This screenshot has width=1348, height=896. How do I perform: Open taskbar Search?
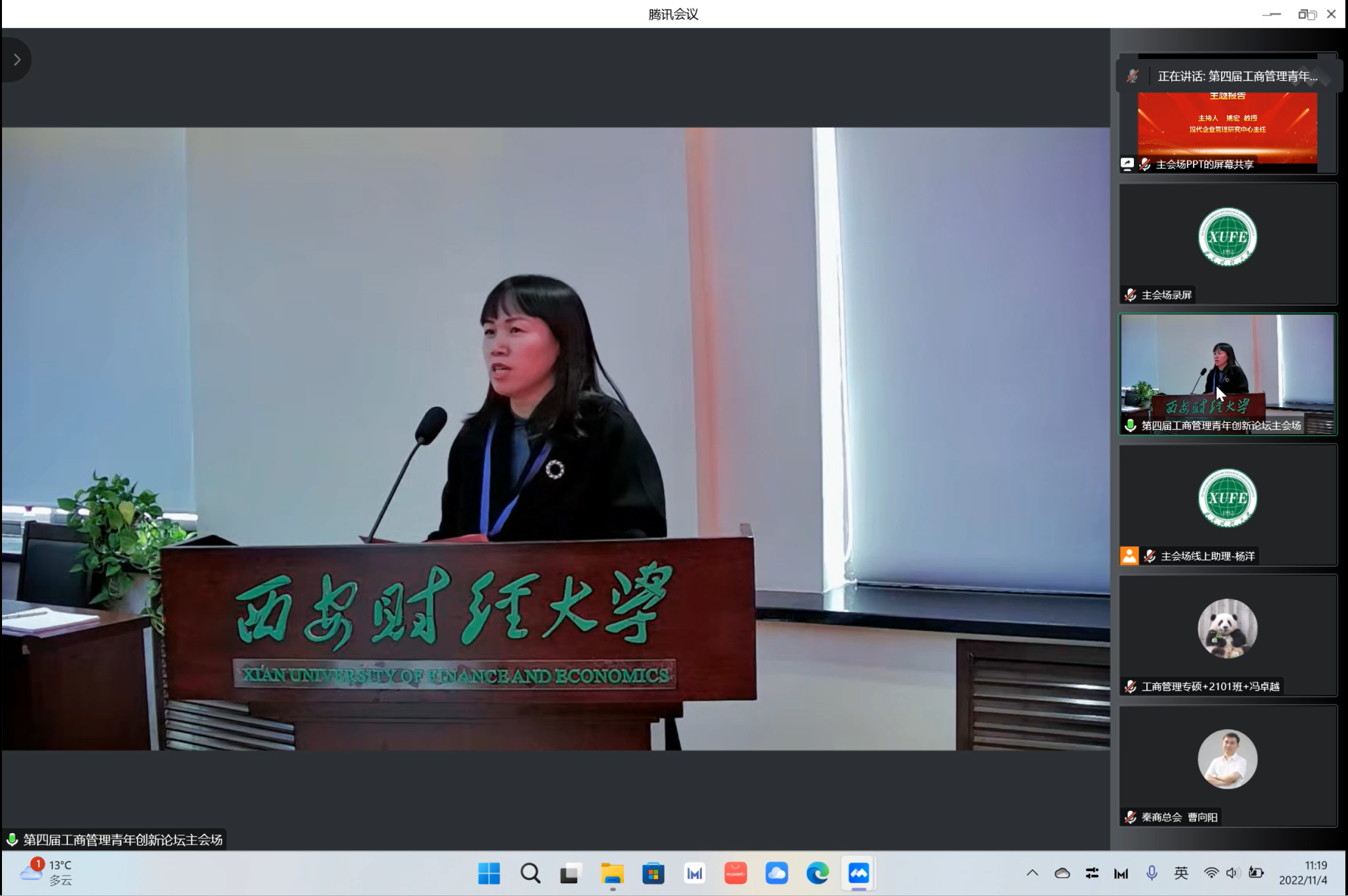(x=530, y=873)
